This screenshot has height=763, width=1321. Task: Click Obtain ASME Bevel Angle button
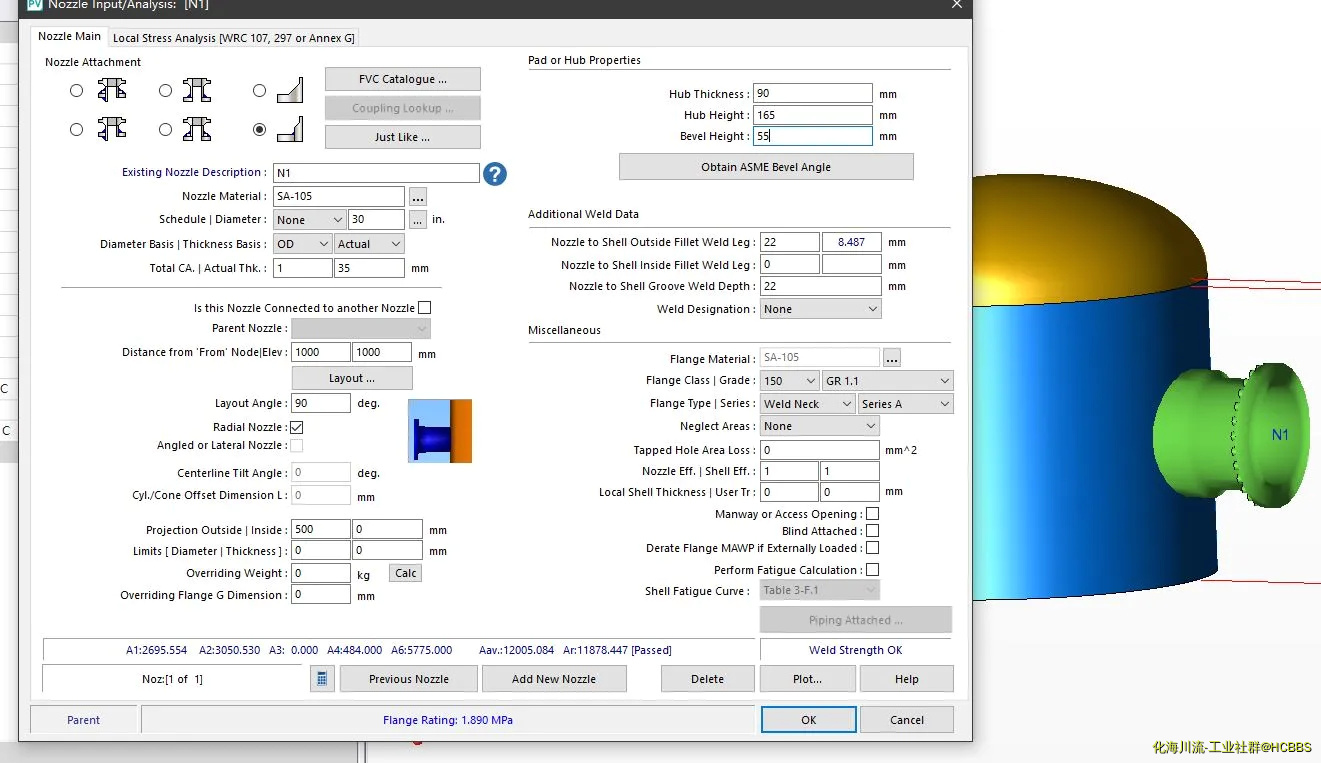[766, 167]
